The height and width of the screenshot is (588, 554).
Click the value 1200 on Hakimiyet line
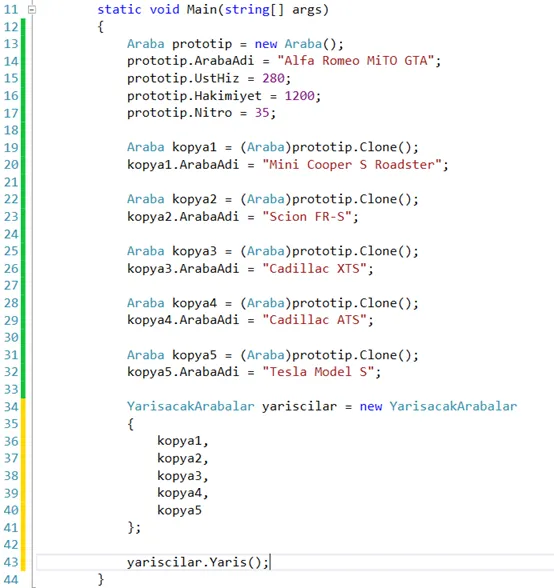(x=299, y=96)
